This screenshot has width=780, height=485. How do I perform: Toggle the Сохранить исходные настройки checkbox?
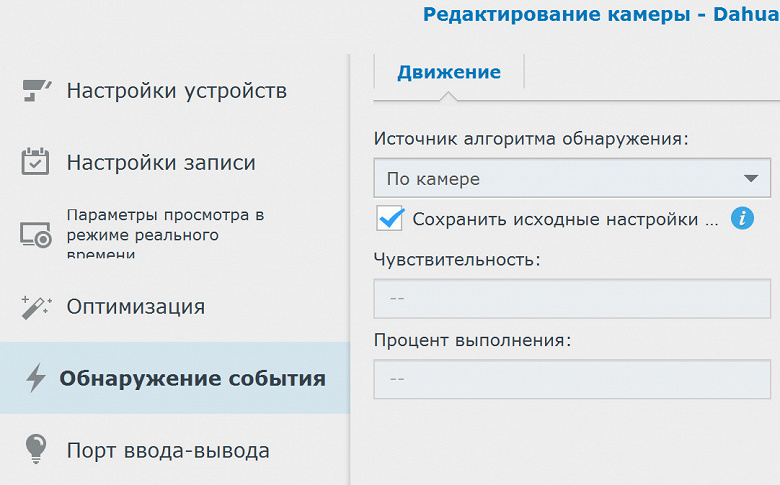click(x=390, y=218)
